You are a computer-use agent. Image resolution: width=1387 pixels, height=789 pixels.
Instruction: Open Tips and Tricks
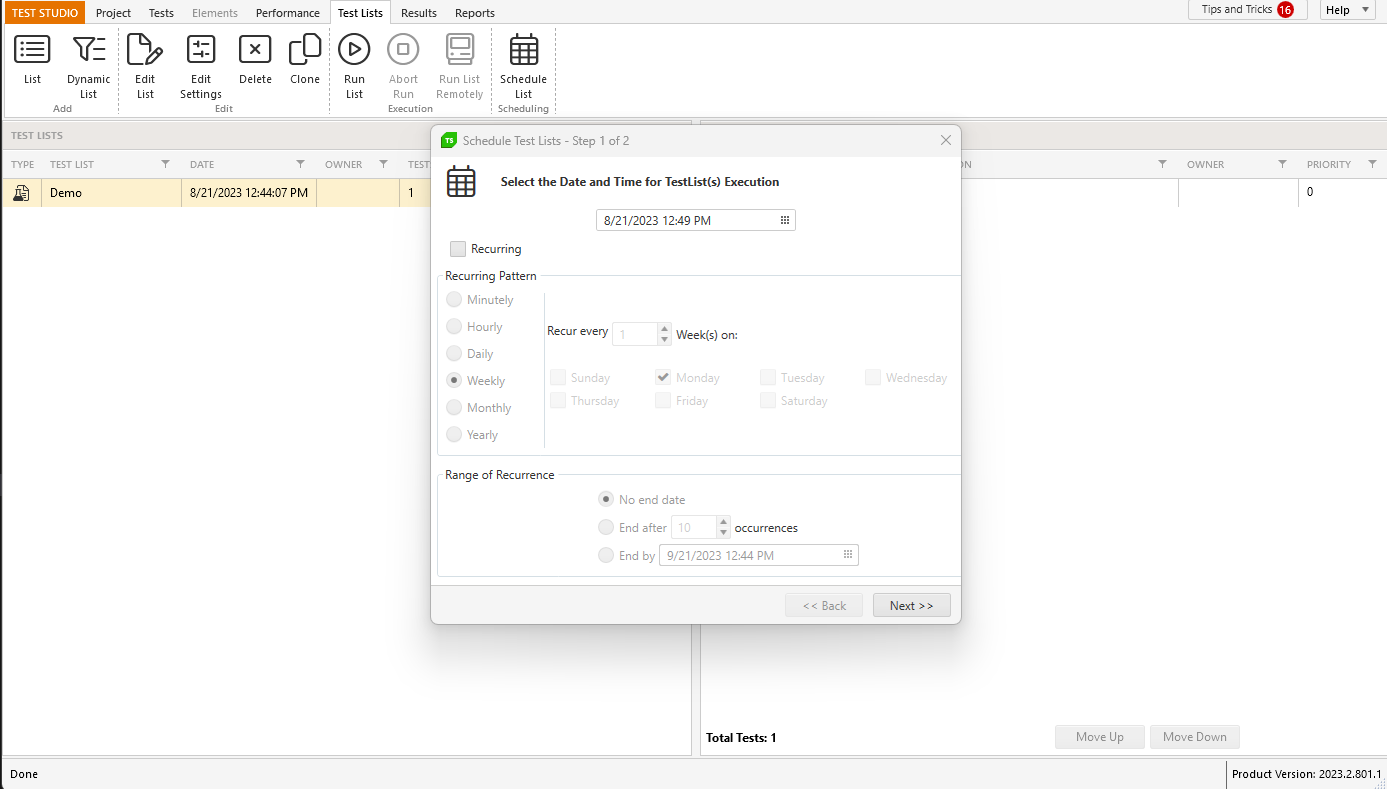pyautogui.click(x=1248, y=10)
